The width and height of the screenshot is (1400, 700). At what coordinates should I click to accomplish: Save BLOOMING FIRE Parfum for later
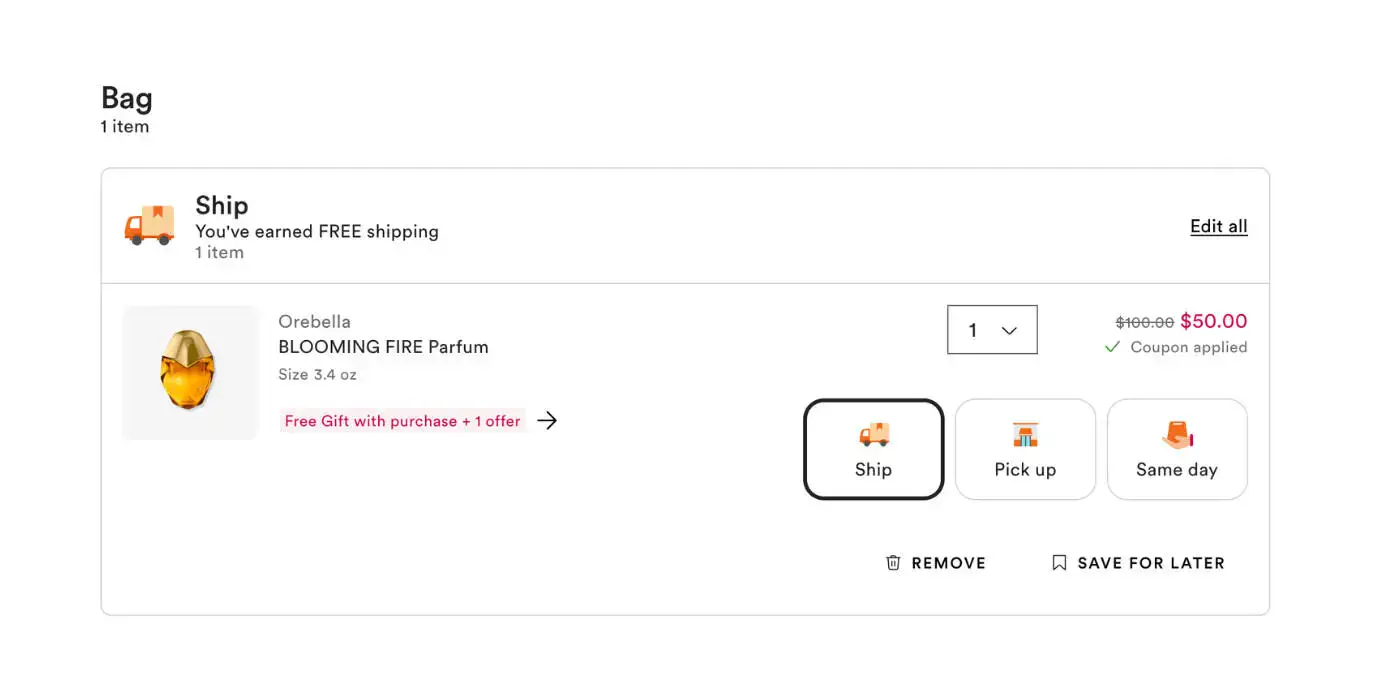(1138, 563)
